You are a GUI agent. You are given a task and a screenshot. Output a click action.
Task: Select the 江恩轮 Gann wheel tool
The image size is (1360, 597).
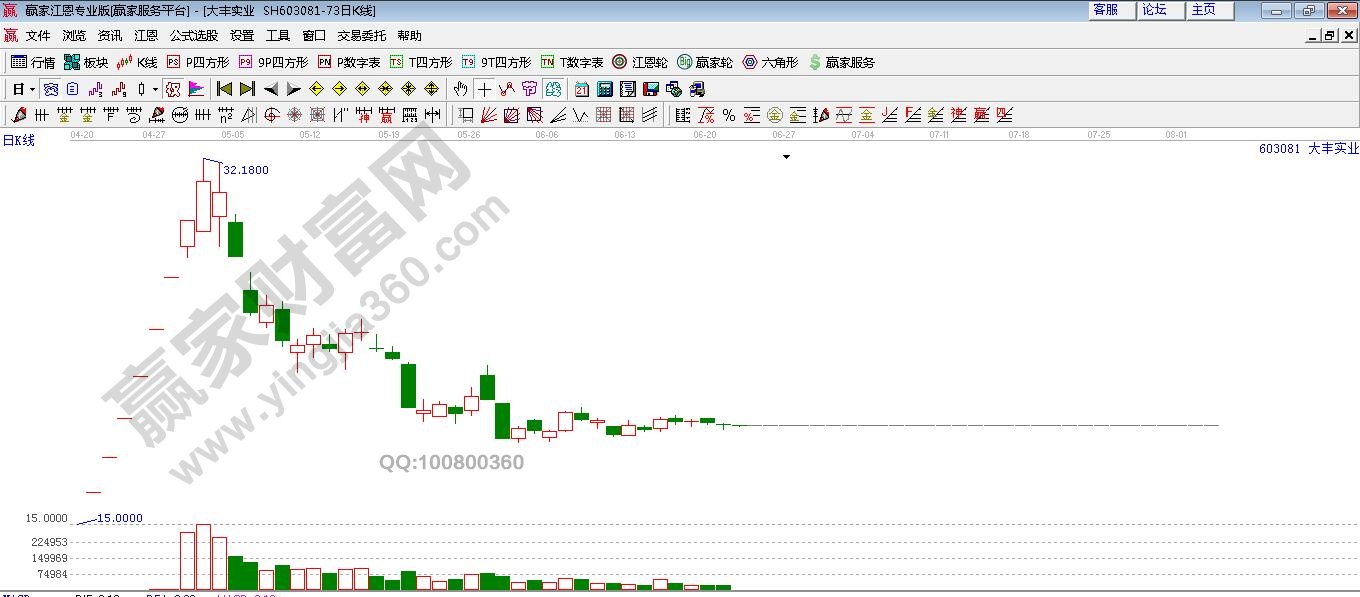pos(640,62)
